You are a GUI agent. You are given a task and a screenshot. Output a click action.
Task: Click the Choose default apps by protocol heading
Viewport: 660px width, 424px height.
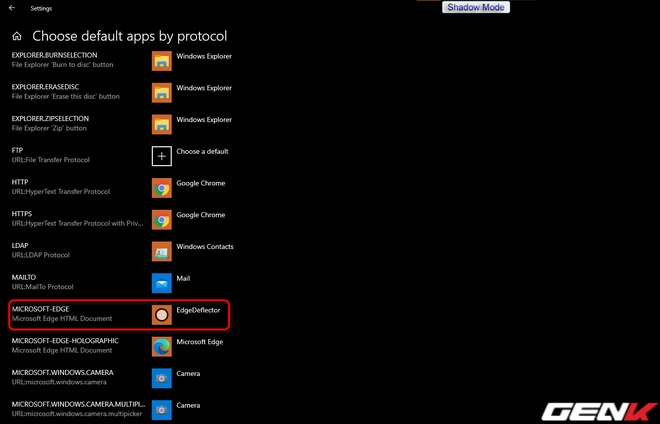tap(130, 36)
